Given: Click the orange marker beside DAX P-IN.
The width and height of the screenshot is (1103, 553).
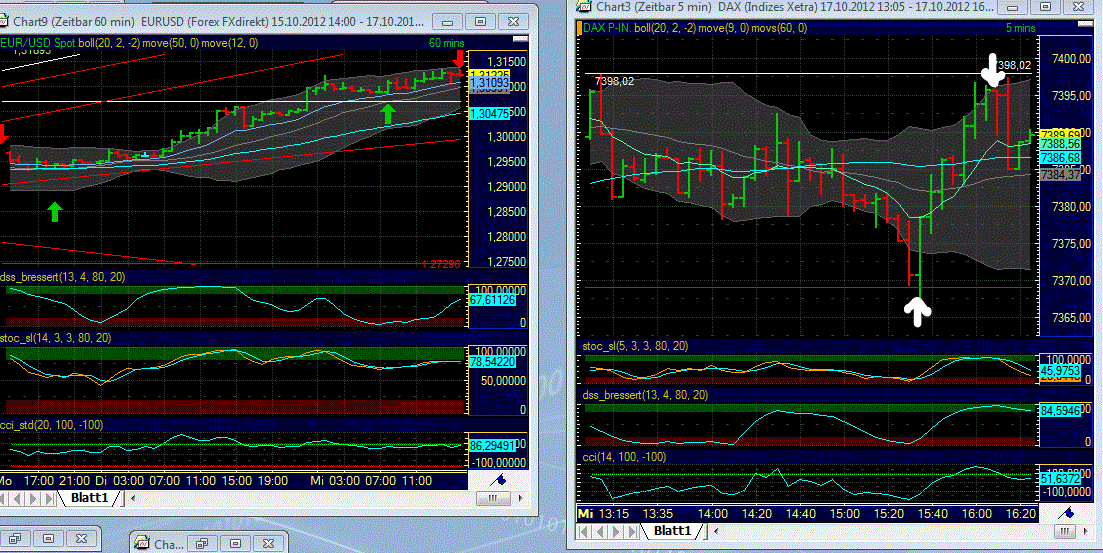Looking at the screenshot, I should tap(580, 28).
